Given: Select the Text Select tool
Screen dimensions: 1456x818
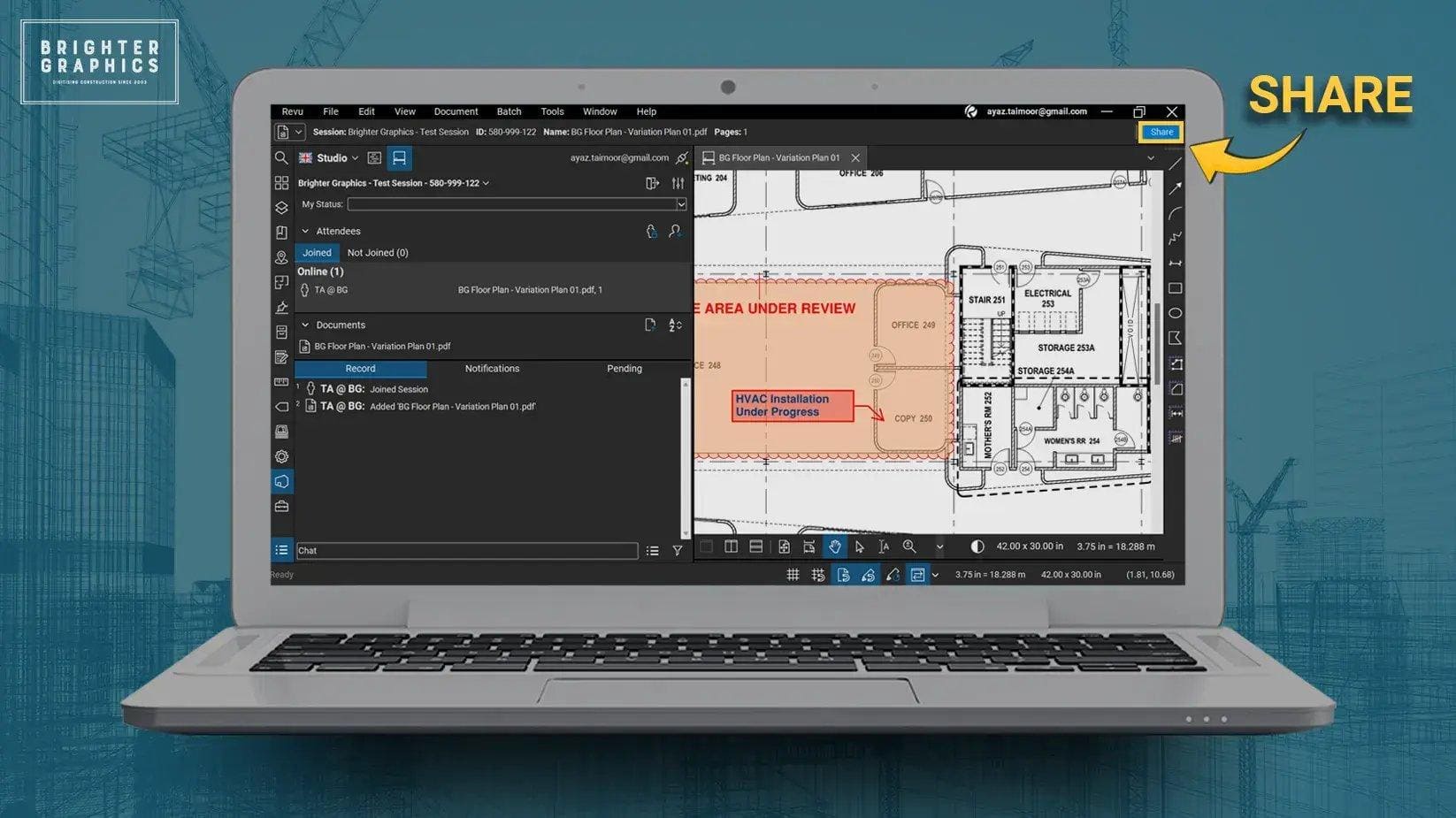Looking at the screenshot, I should (884, 547).
